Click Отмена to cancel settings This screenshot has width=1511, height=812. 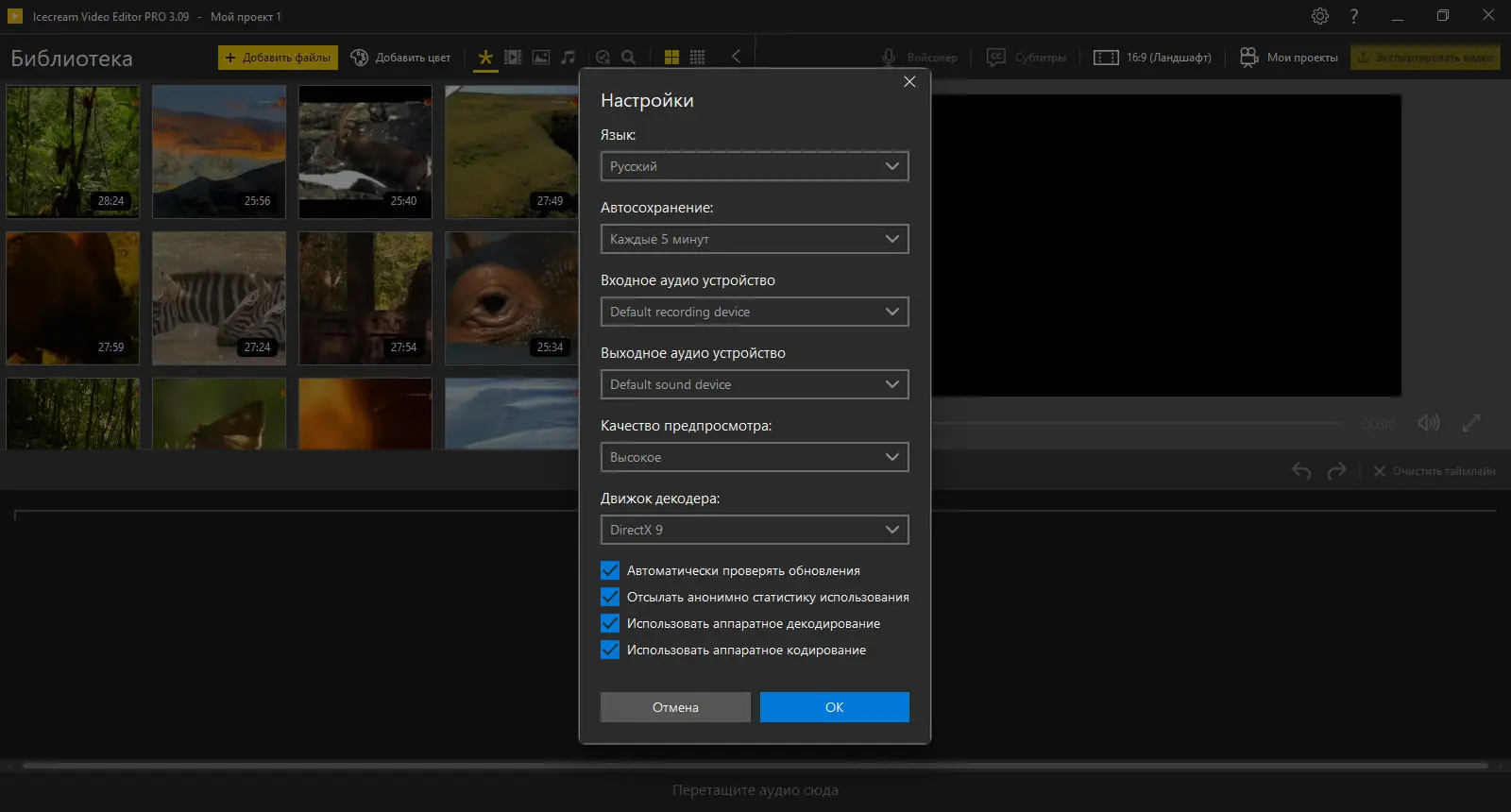tap(675, 707)
